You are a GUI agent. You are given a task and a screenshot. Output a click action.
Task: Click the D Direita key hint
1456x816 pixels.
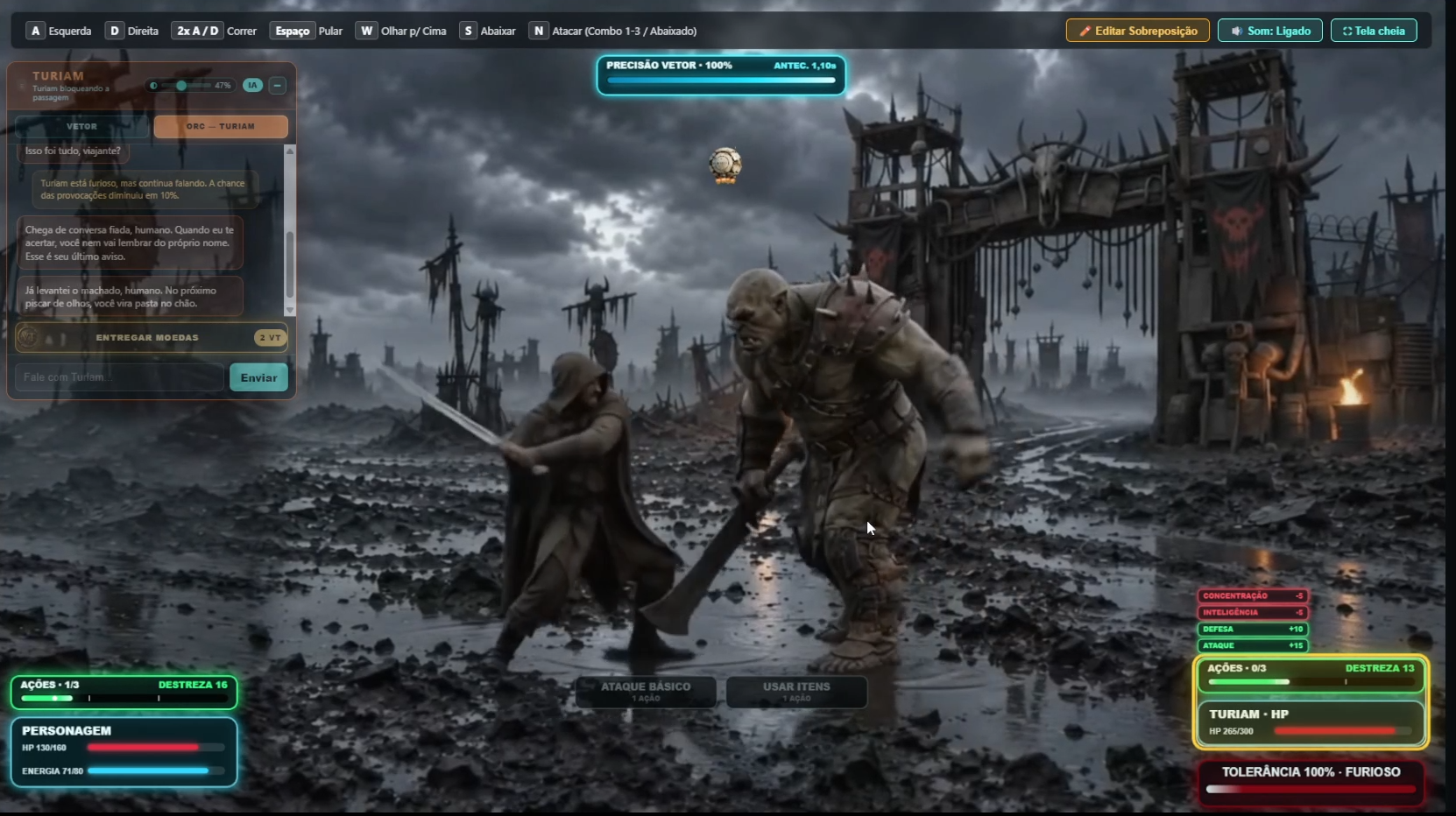pos(132,31)
